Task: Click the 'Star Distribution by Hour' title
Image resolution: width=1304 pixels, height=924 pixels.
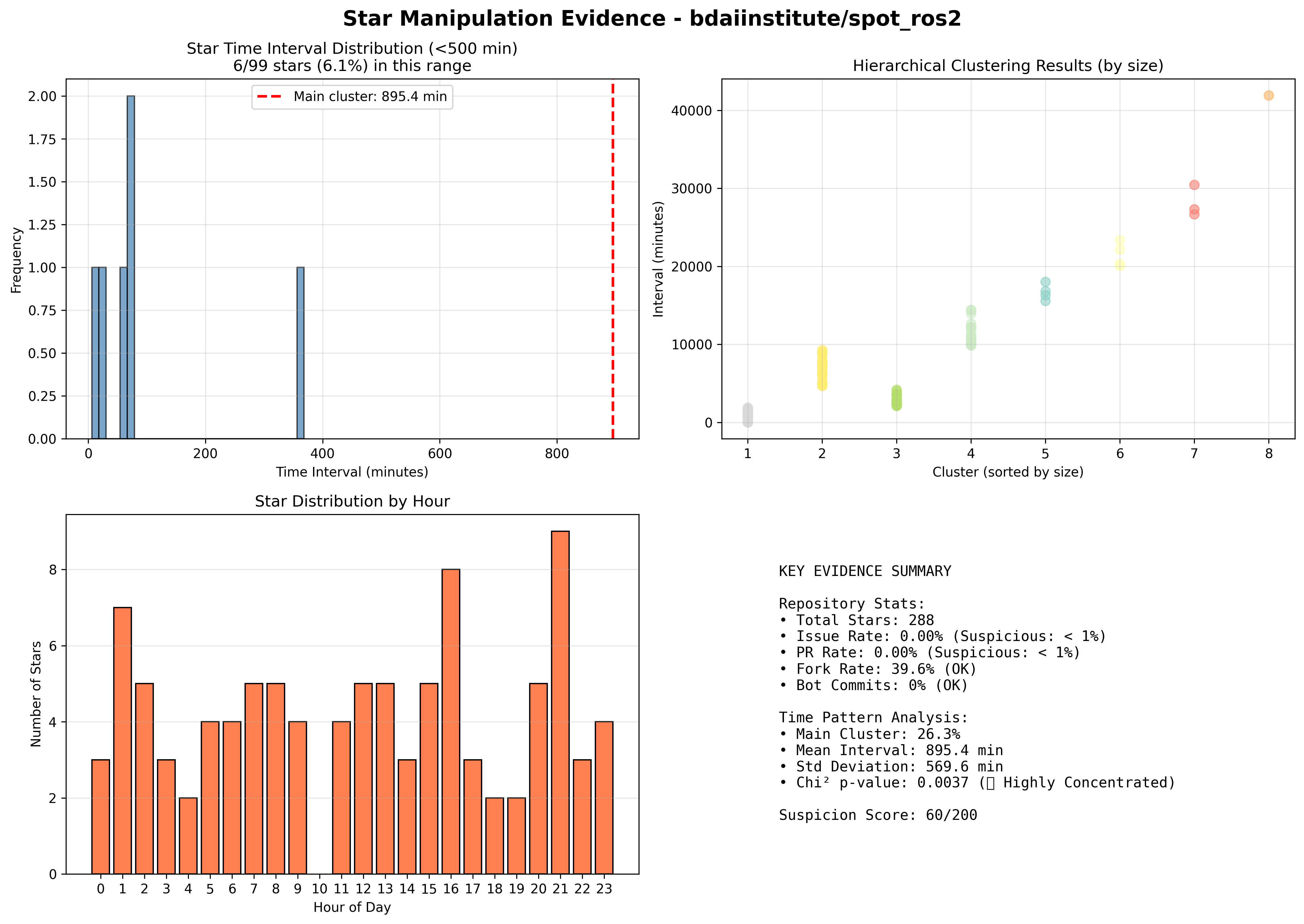Action: (352, 501)
